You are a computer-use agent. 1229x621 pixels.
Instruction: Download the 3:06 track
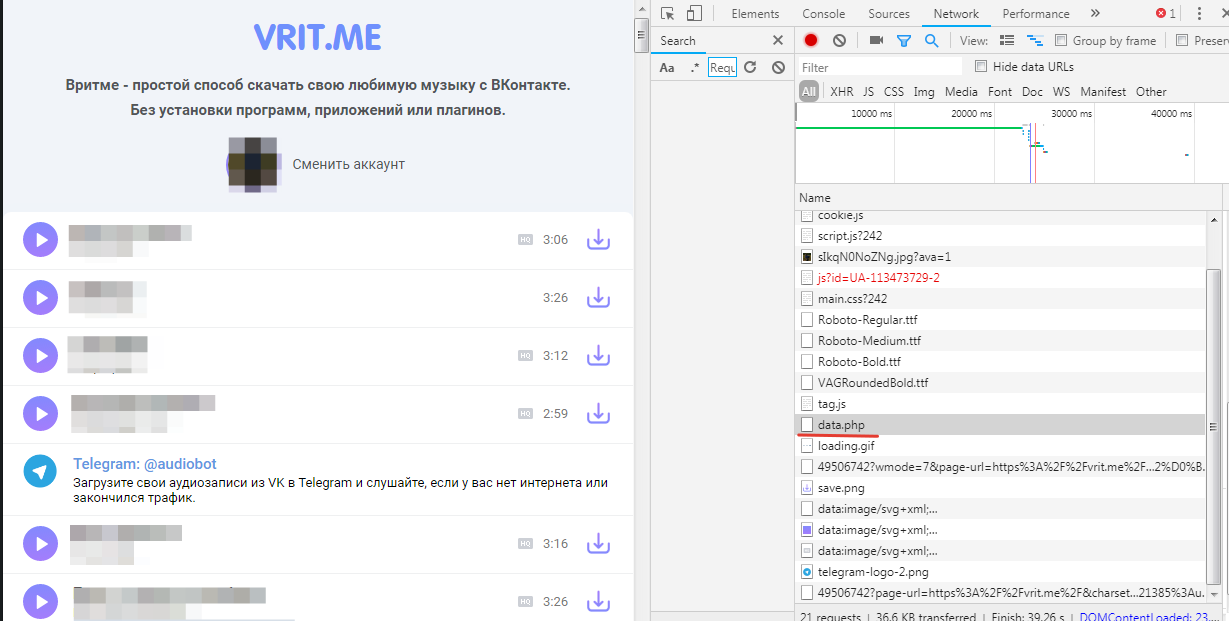[x=598, y=240]
